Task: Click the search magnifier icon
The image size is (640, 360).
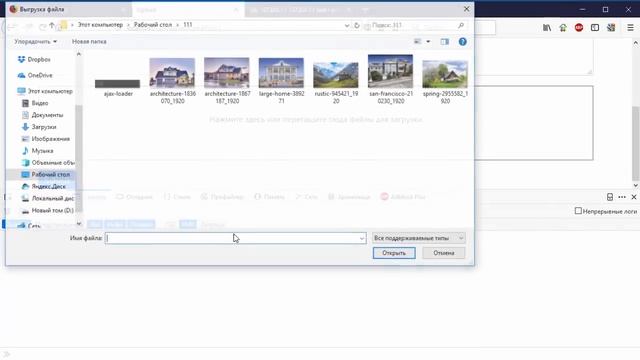Action: point(461,25)
